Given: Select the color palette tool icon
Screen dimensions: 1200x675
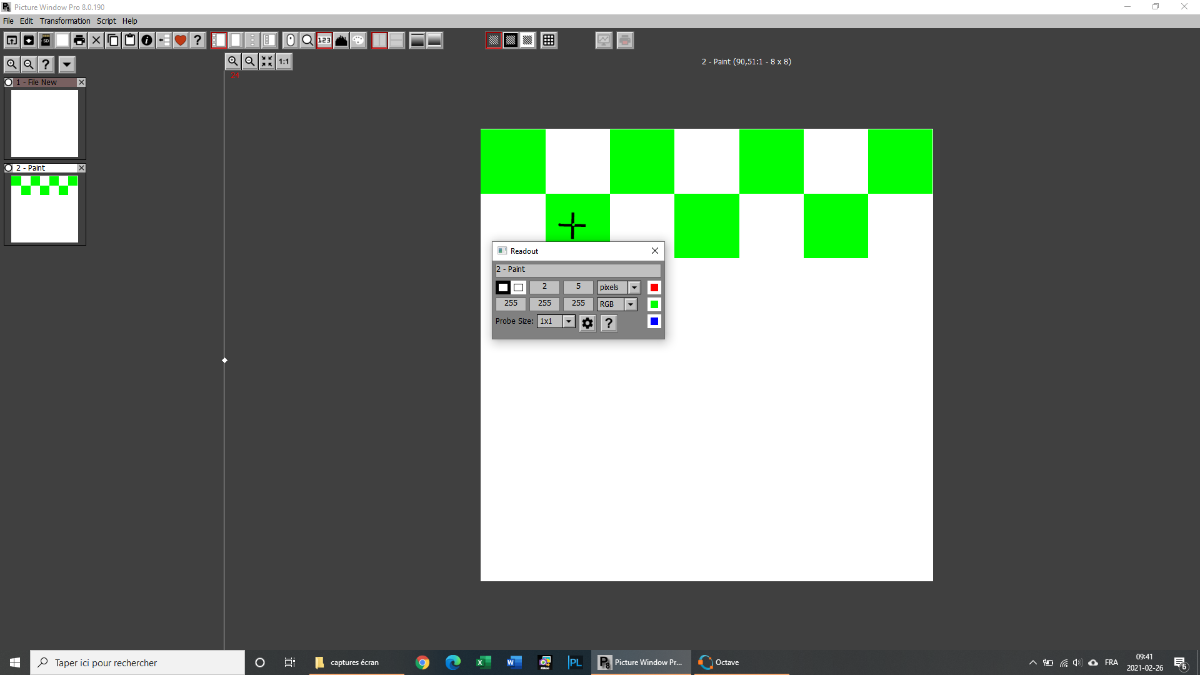Looking at the screenshot, I should tap(358, 40).
